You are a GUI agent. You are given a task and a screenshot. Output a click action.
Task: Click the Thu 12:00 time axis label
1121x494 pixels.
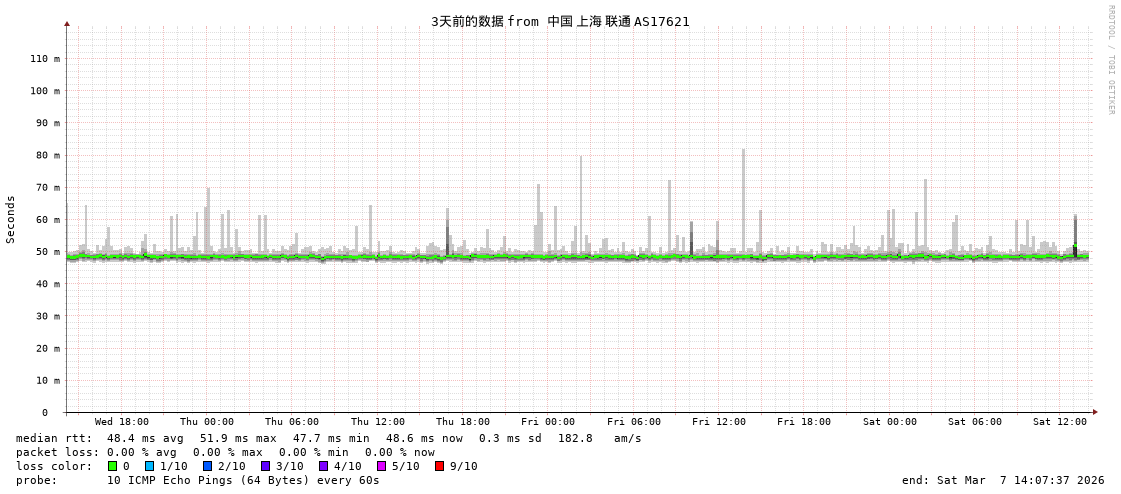378,422
